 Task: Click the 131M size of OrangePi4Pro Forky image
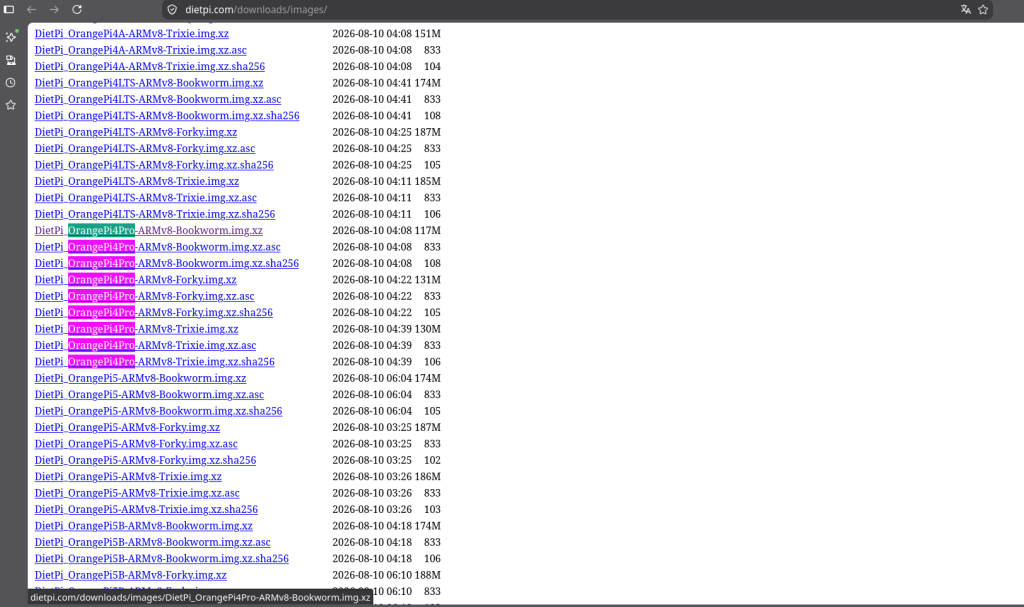(x=428, y=280)
